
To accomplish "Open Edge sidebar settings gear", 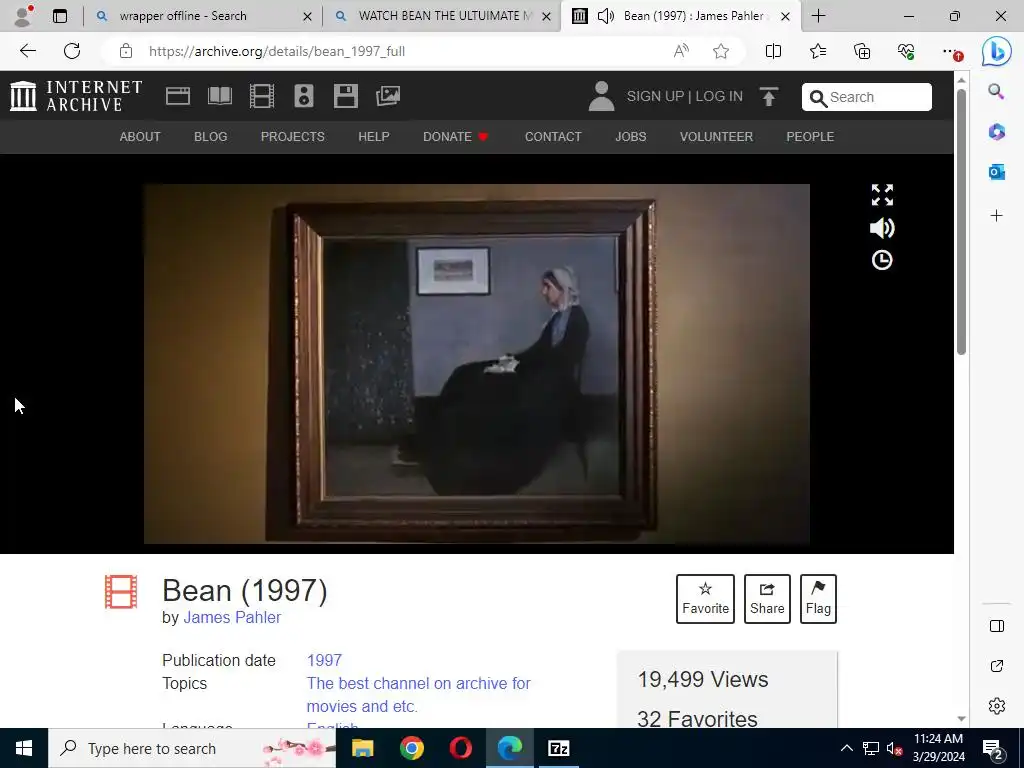I will [x=997, y=706].
